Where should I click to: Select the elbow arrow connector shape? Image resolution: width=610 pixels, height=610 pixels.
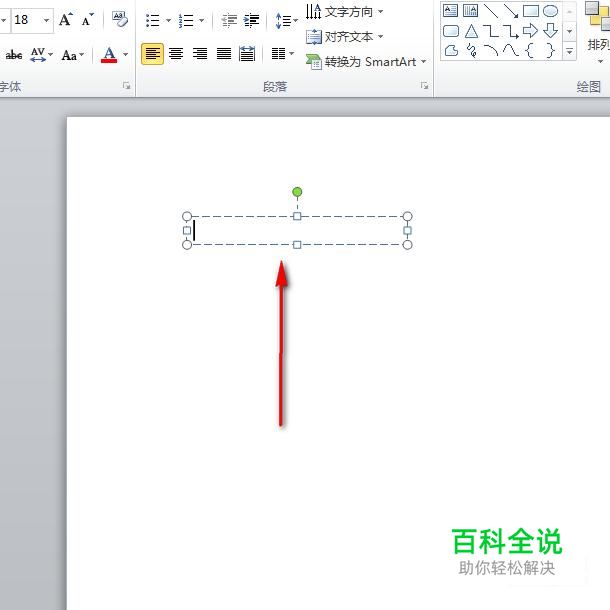[x=511, y=31]
